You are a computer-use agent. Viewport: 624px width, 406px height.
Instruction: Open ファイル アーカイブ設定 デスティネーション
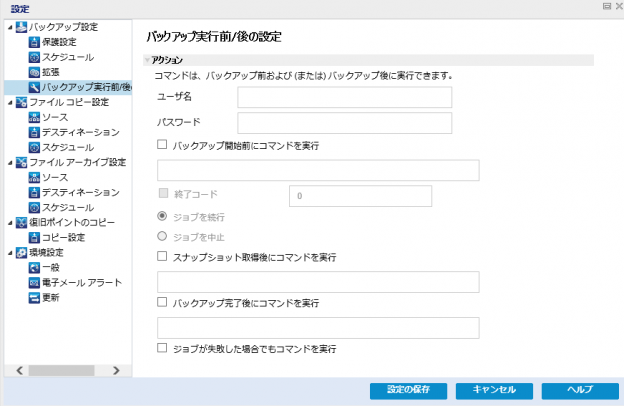80,192
